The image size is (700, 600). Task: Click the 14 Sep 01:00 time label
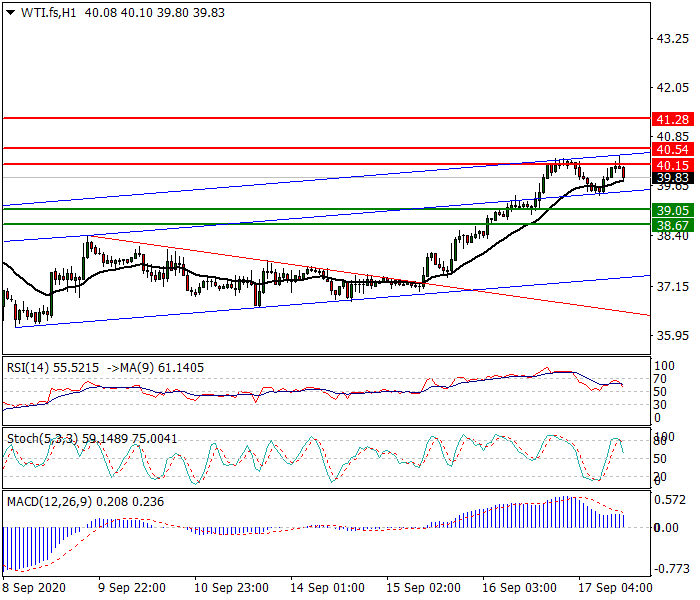pos(327,588)
